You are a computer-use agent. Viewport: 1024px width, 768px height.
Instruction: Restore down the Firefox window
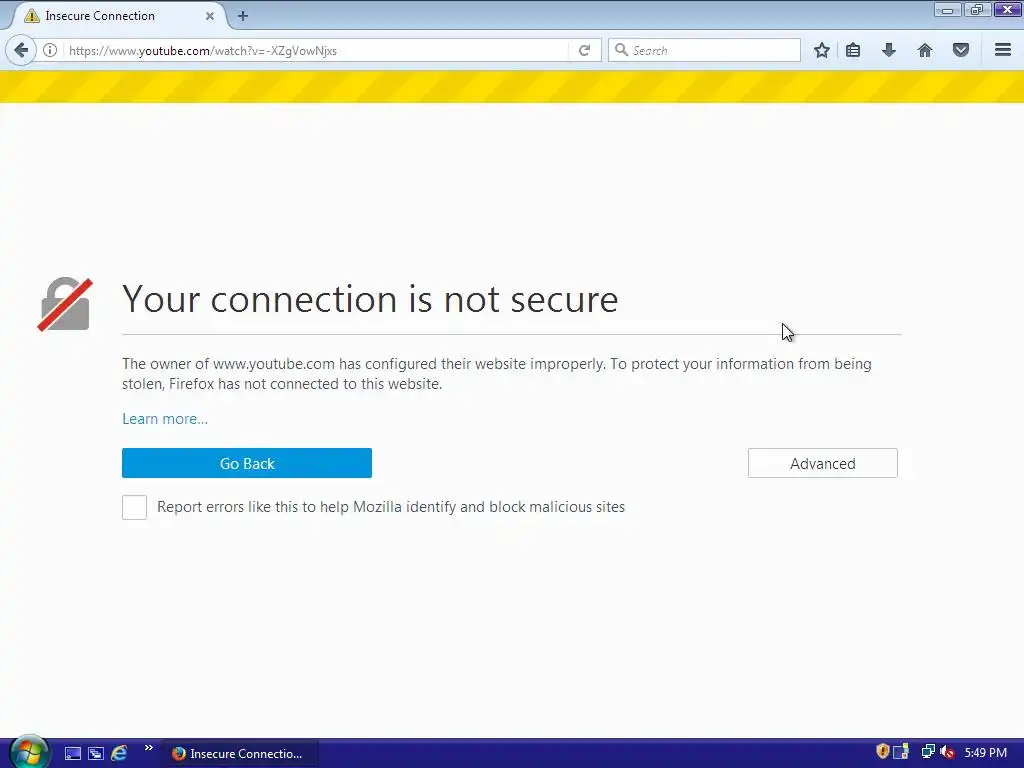[x=977, y=10]
